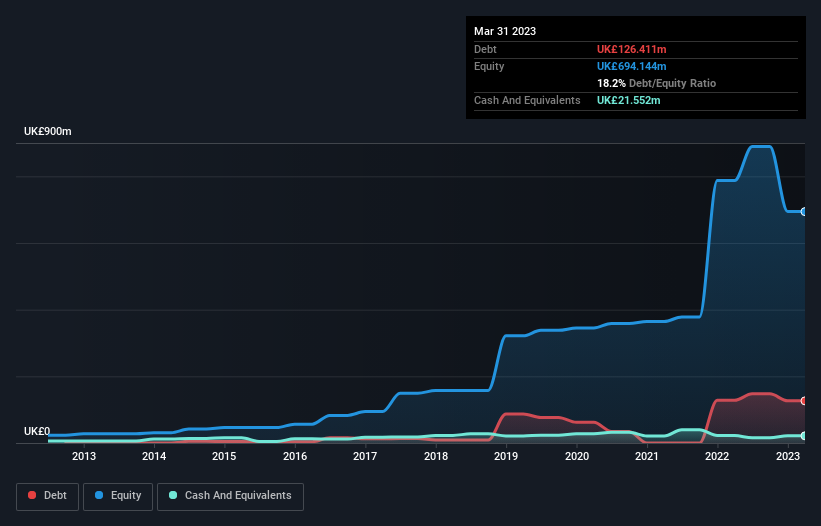The height and width of the screenshot is (526, 821).
Task: Click the red Debt legend dot
Action: 32,495
